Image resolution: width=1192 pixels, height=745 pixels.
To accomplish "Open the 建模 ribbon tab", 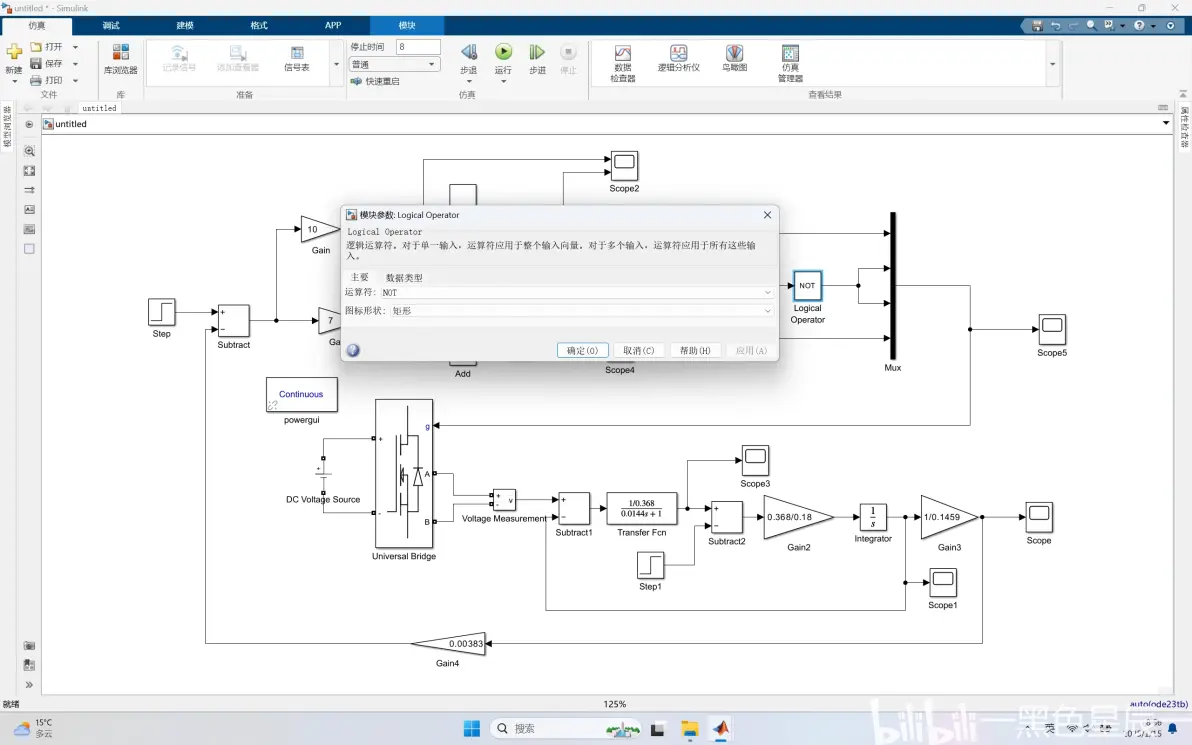I will click(x=185, y=25).
